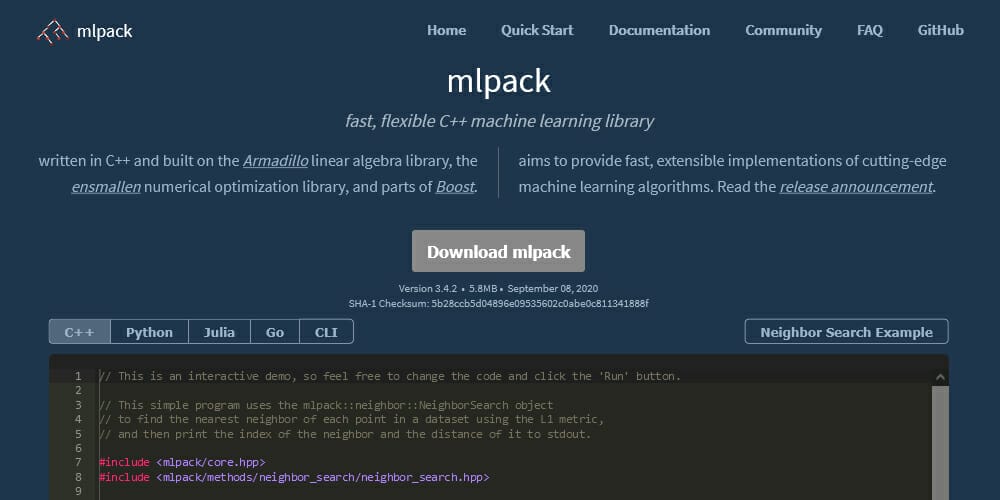Click the large mlpack page heading
Screen dimensions: 1000x500
click(498, 82)
